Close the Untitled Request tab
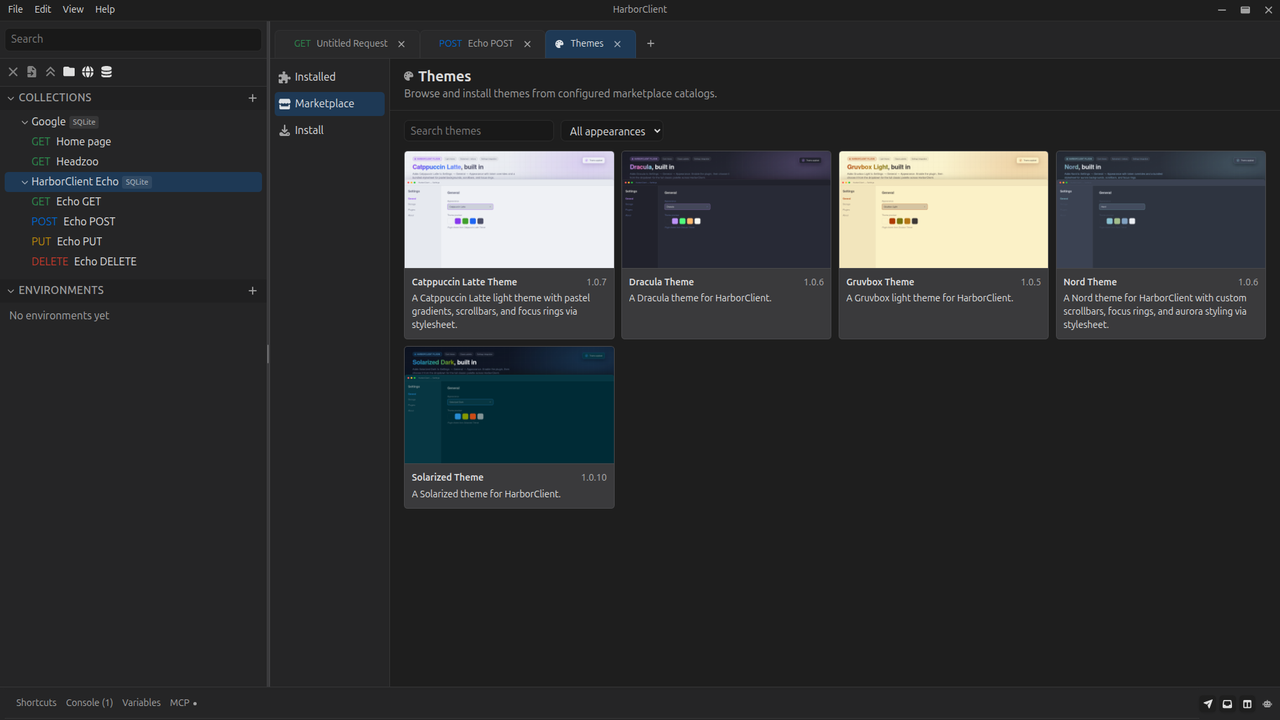 pos(402,44)
